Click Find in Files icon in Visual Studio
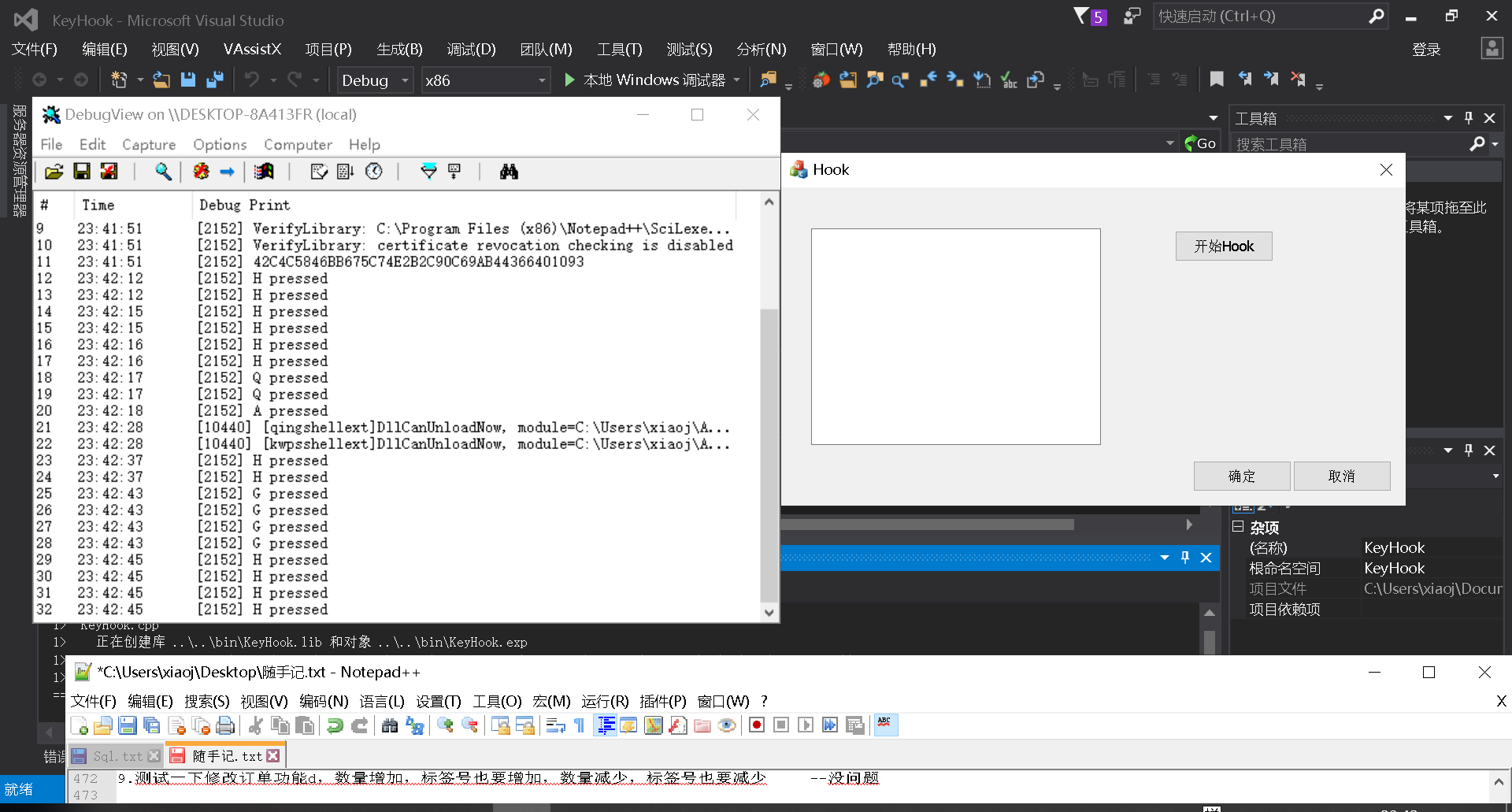 (768, 80)
